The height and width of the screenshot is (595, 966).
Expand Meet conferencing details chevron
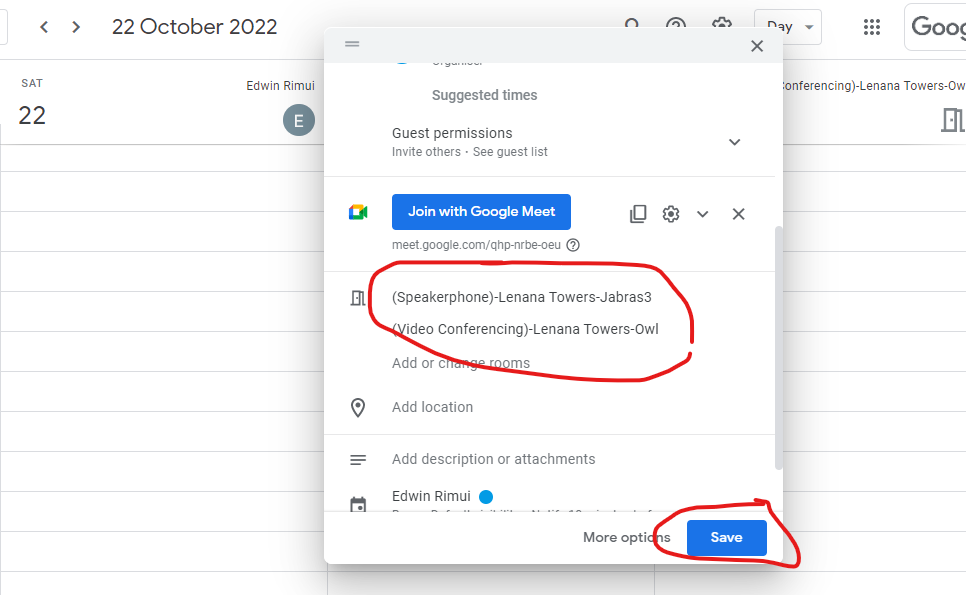tap(703, 214)
